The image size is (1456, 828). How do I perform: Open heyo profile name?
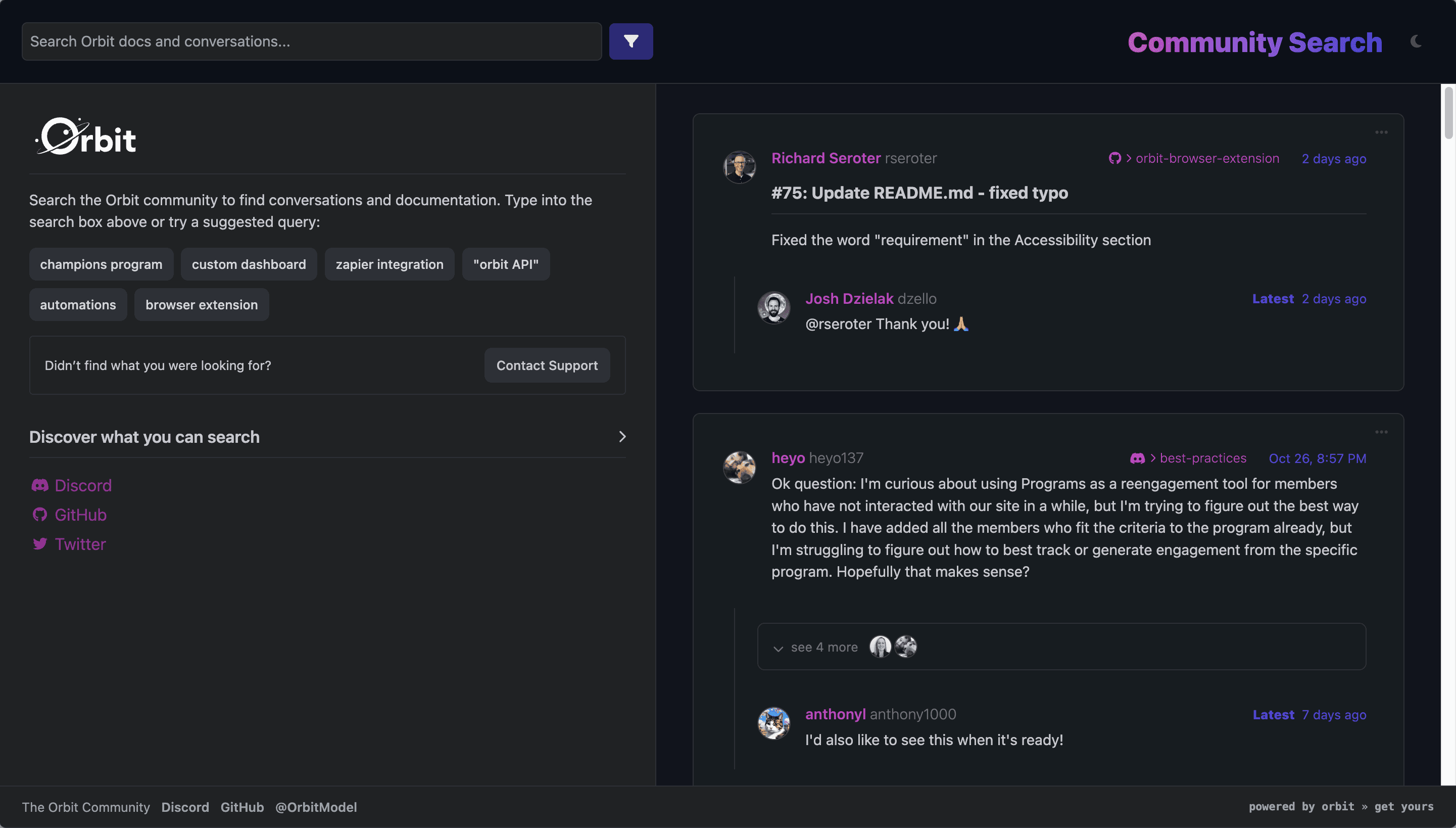point(788,458)
